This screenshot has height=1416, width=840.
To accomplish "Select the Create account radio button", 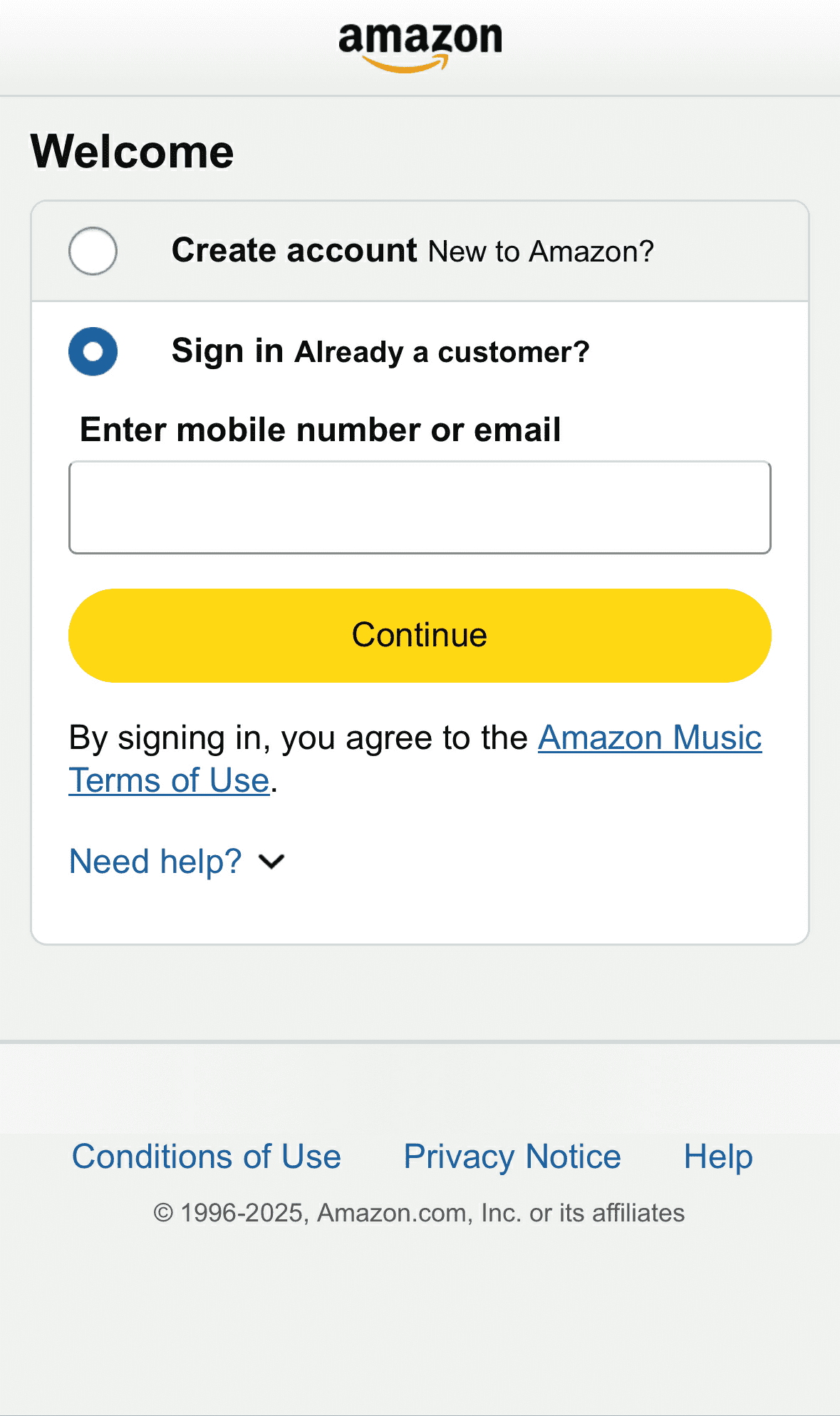I will click(93, 251).
